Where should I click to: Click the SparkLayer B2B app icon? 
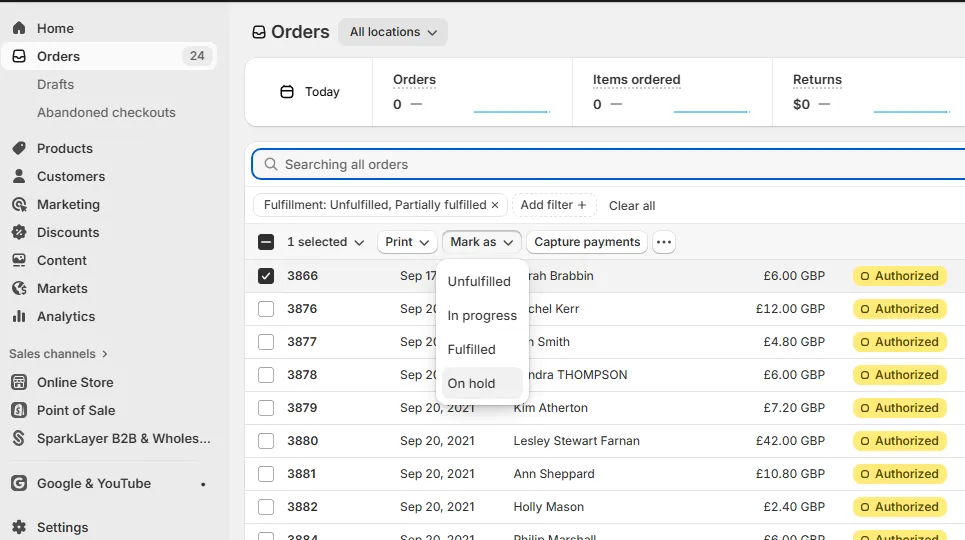19,438
